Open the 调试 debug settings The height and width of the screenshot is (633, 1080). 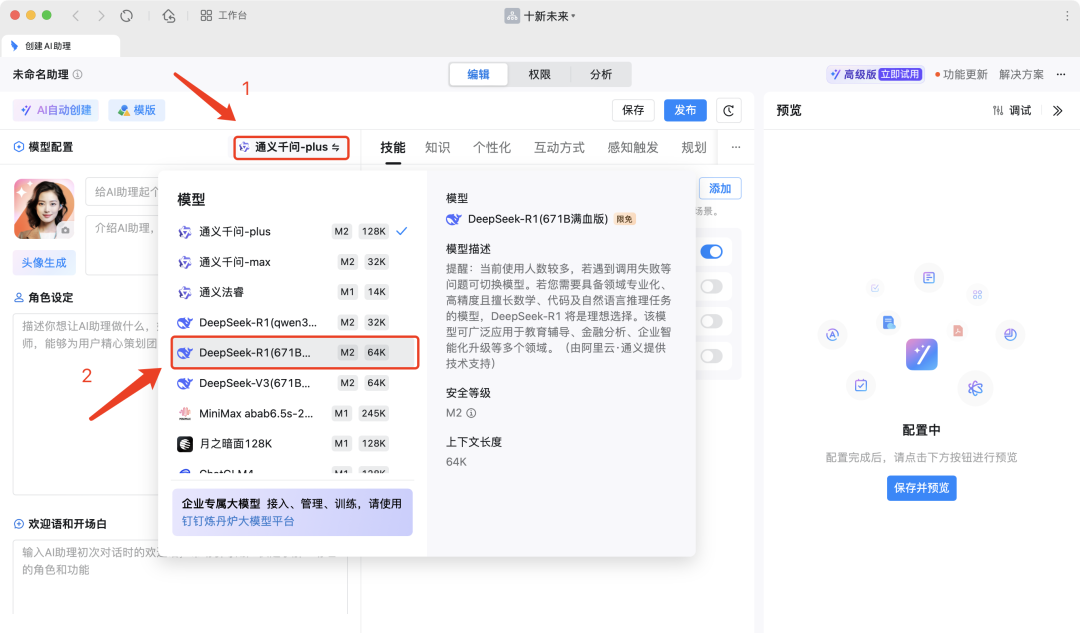1012,110
